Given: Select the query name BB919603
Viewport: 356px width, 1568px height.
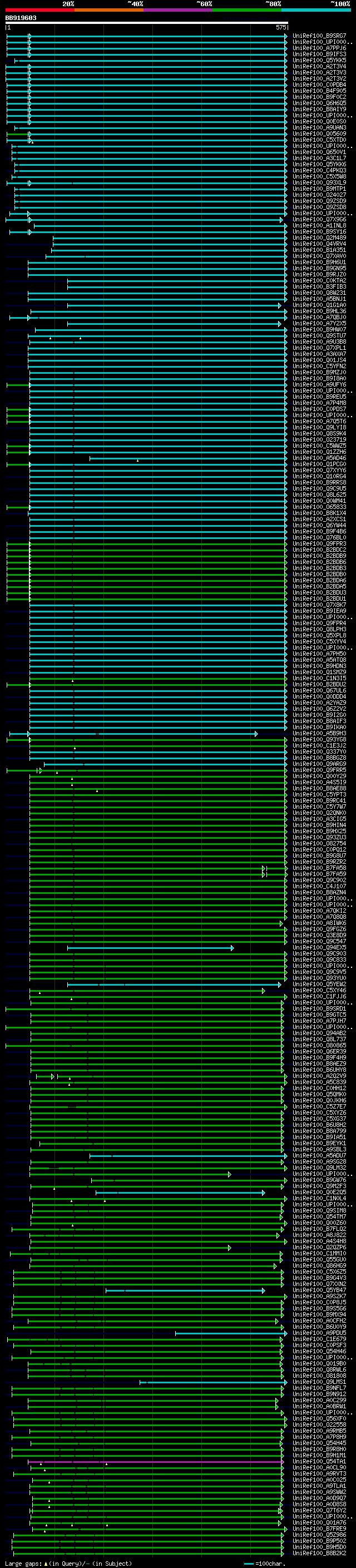Looking at the screenshot, I should click(x=21, y=18).
